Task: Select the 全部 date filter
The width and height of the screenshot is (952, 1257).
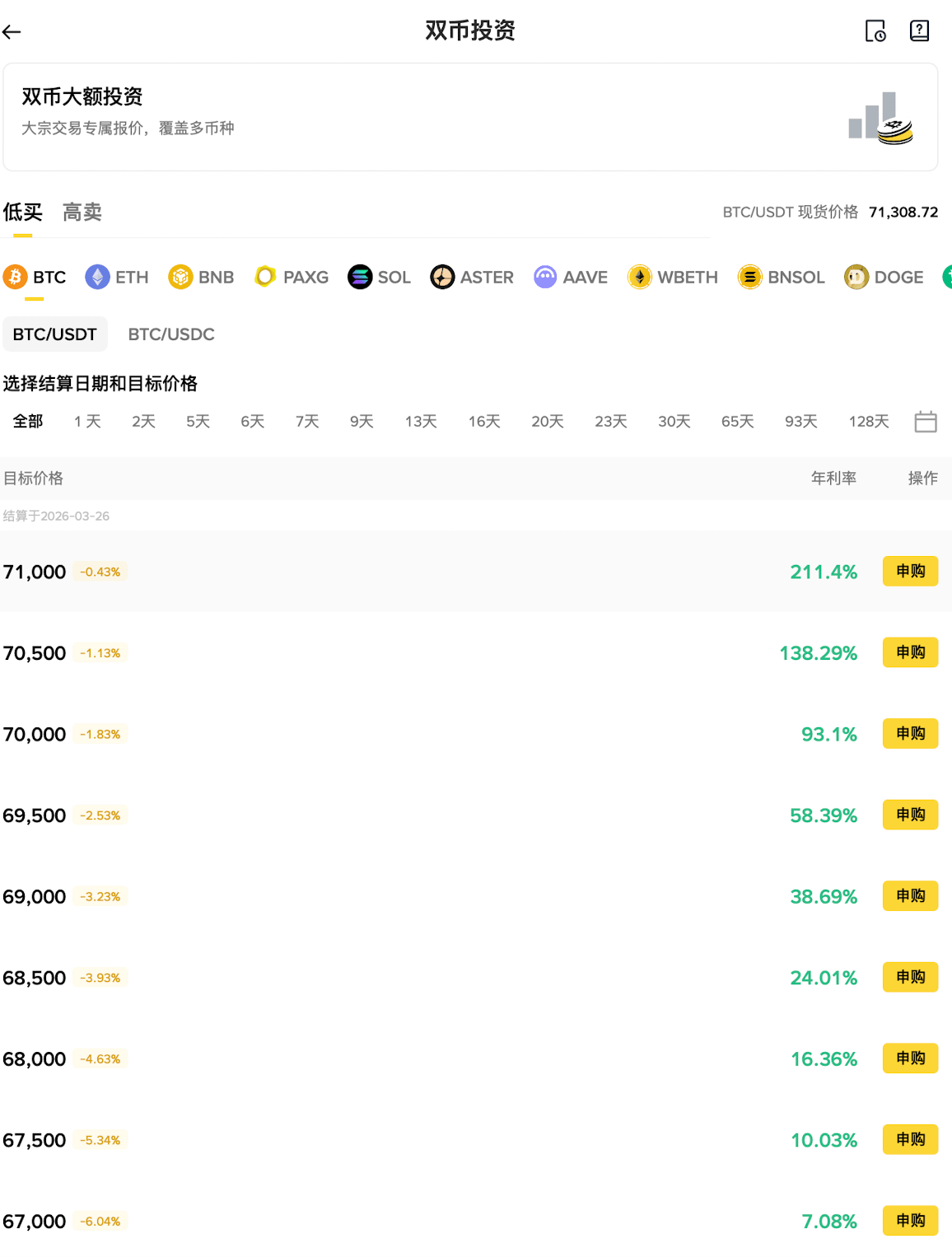Action: [27, 421]
